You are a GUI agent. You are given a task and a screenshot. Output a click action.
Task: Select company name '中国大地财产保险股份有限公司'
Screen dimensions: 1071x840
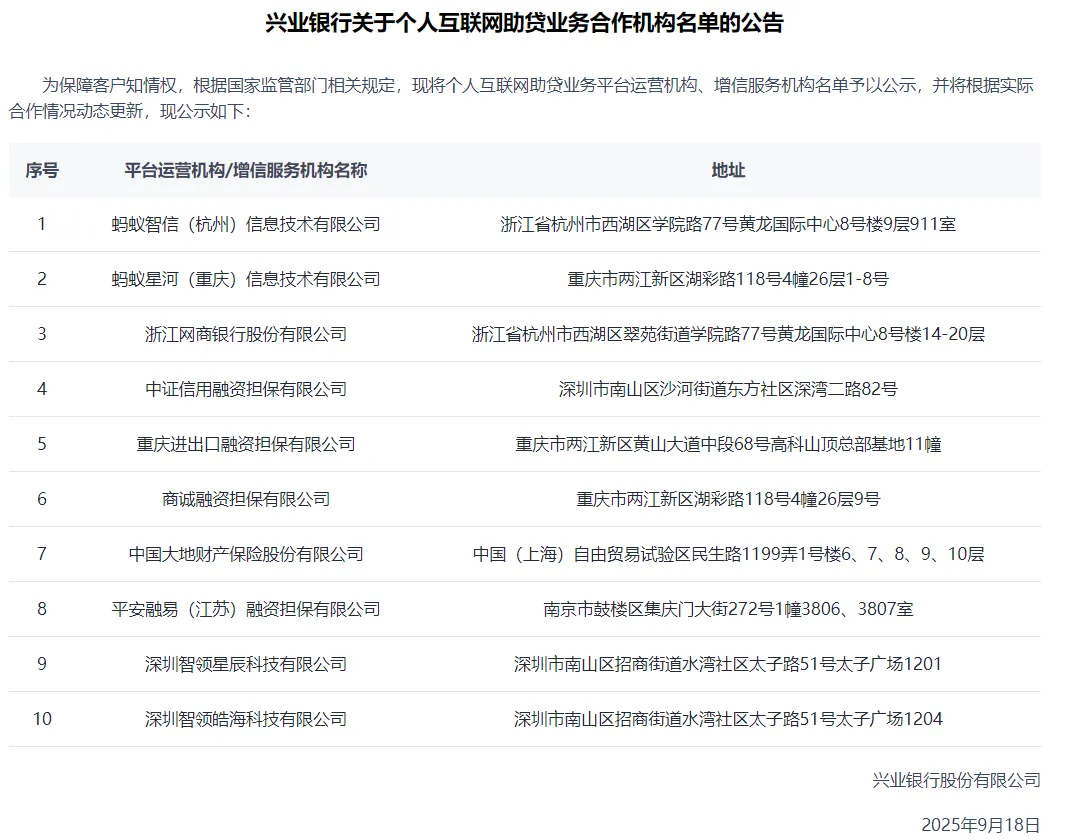pyautogui.click(x=246, y=554)
